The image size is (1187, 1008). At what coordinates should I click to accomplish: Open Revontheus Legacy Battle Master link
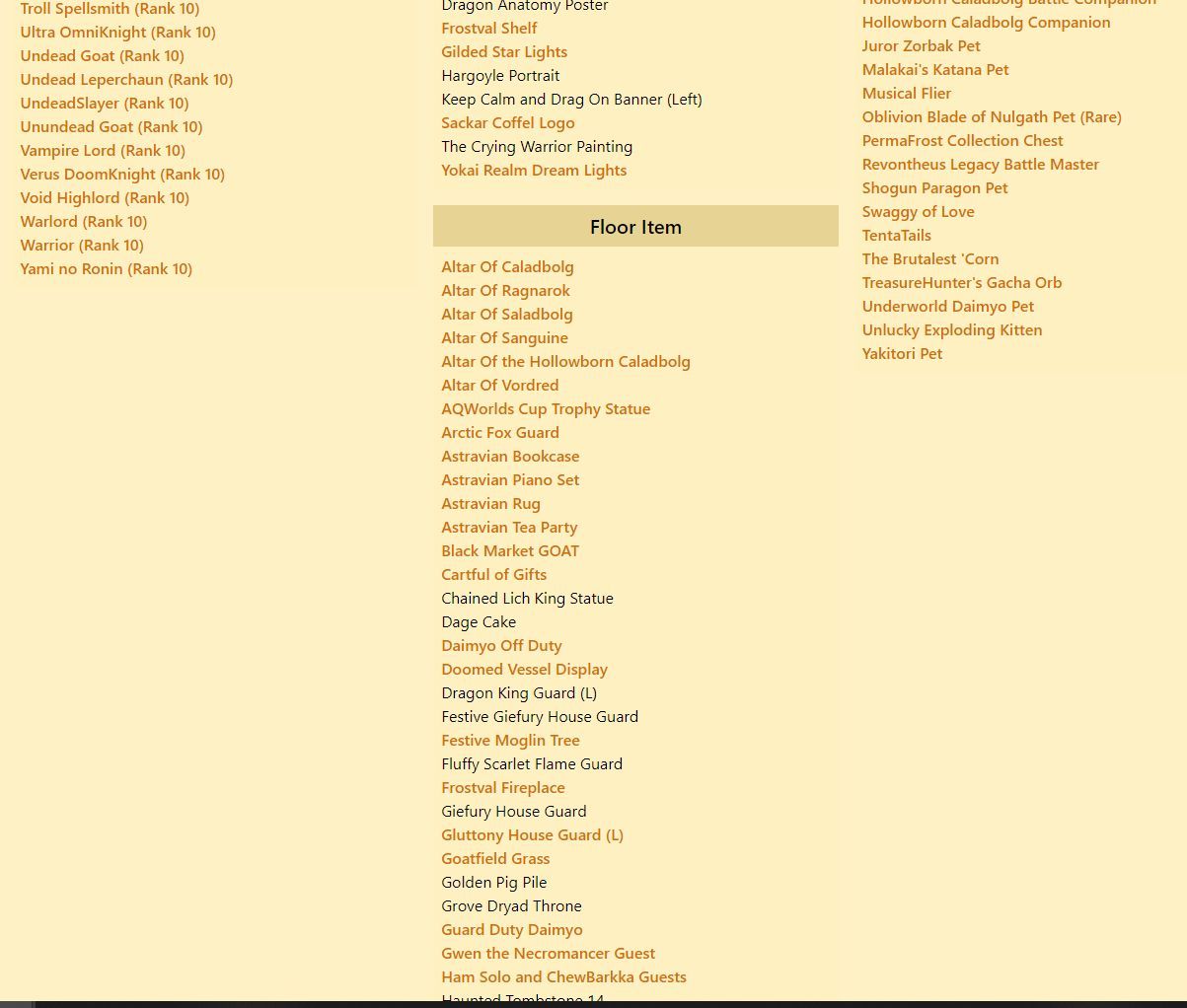tap(980, 164)
